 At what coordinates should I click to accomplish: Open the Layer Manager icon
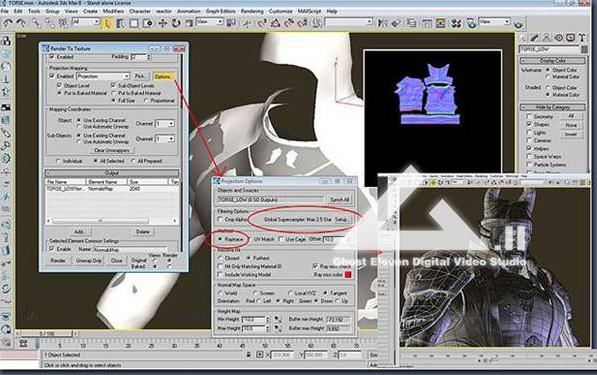[x=412, y=24]
